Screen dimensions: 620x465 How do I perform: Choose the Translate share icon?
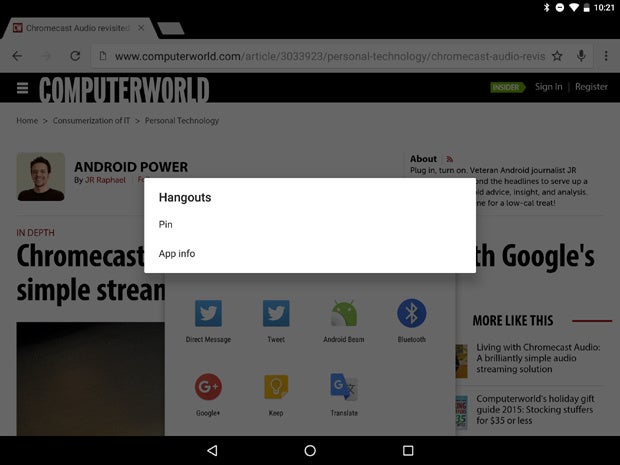coord(344,386)
